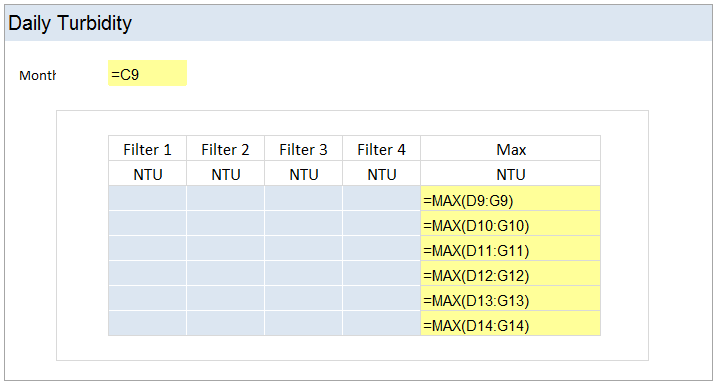The width and height of the screenshot is (717, 384).
Task: Select the Month cell containing =C9
Action: click(147, 73)
